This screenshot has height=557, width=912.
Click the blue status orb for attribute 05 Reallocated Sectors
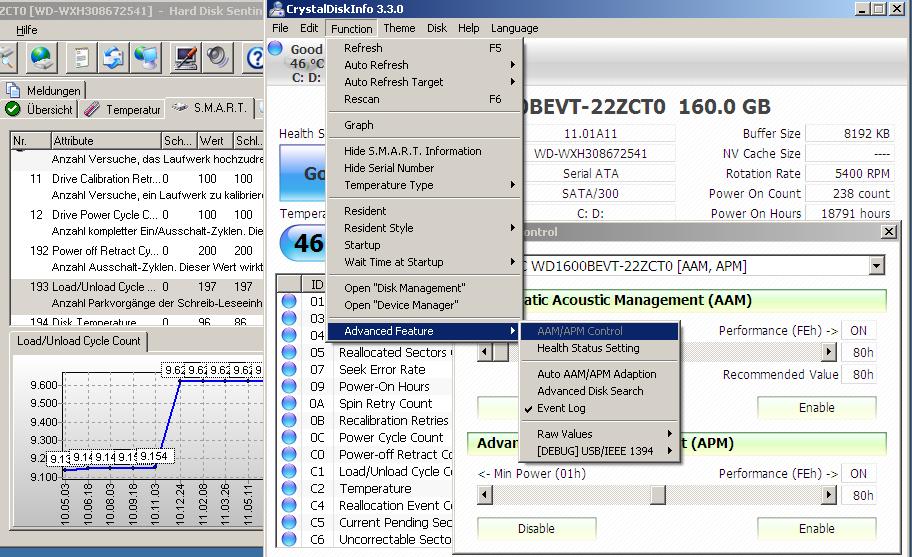pos(289,352)
